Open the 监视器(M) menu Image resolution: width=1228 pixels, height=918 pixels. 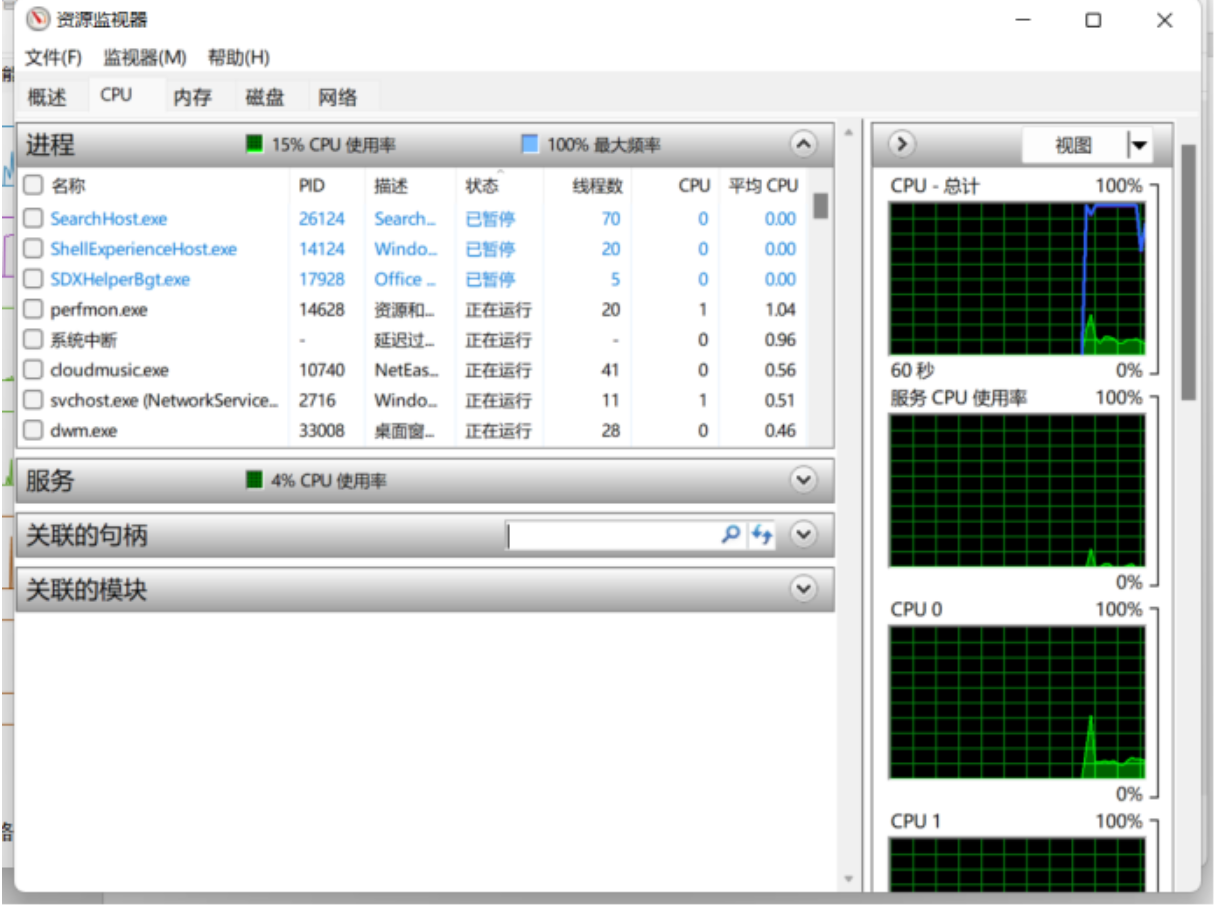tap(145, 57)
